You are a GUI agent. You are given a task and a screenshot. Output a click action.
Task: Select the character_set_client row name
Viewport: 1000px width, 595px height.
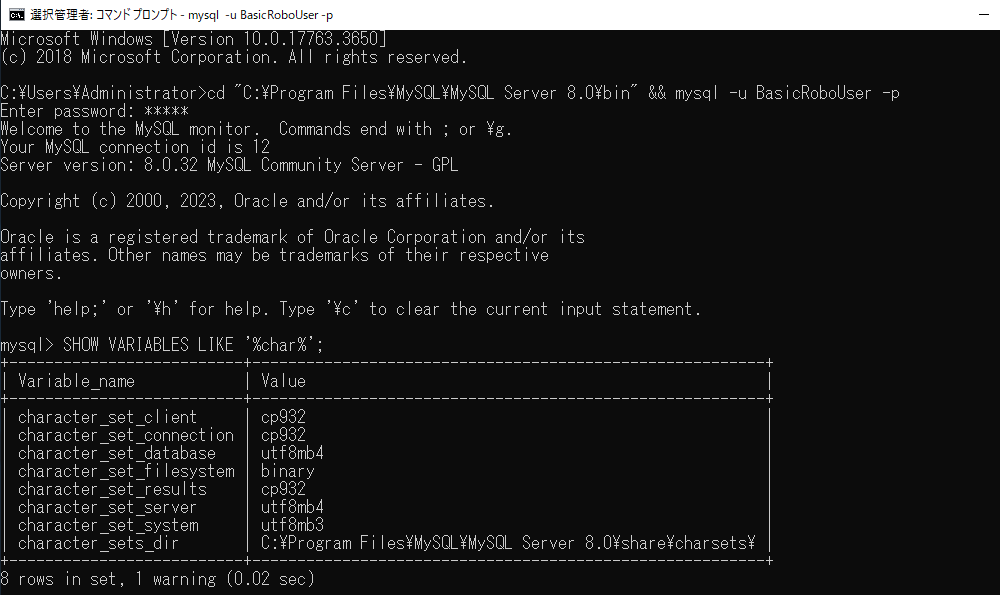pos(107,417)
